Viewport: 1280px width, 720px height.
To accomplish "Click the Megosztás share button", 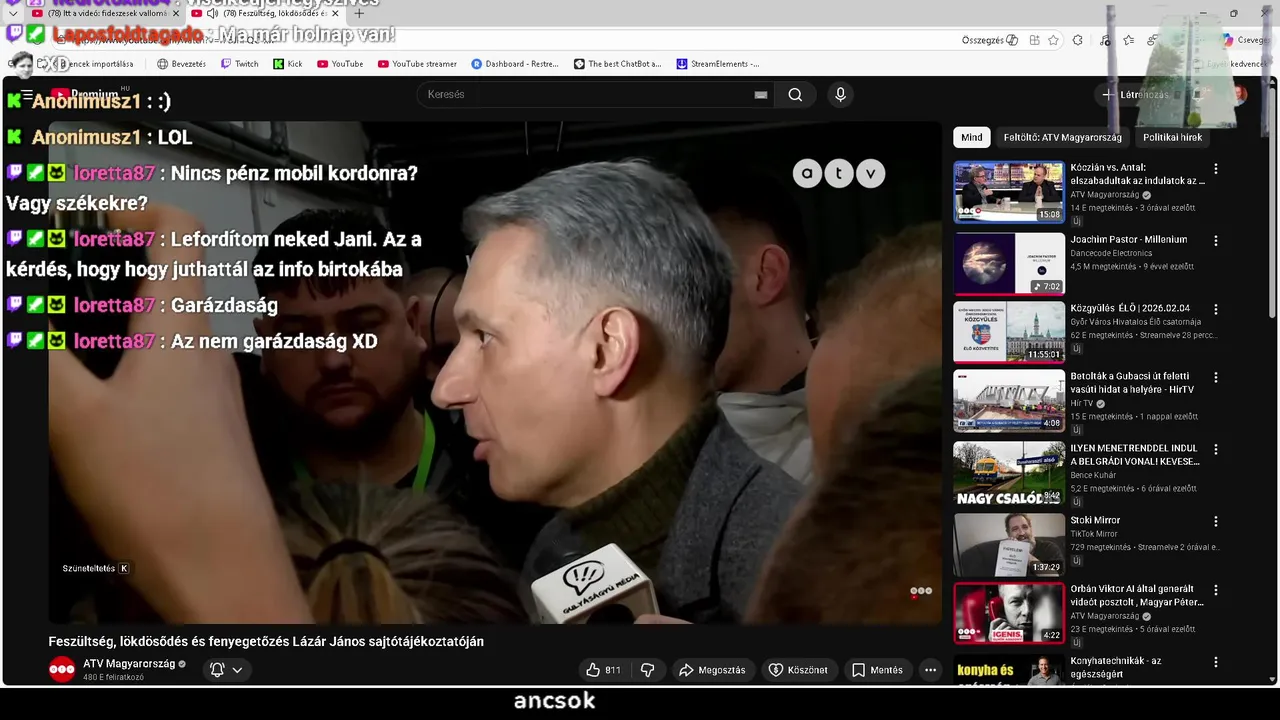I will 712,670.
